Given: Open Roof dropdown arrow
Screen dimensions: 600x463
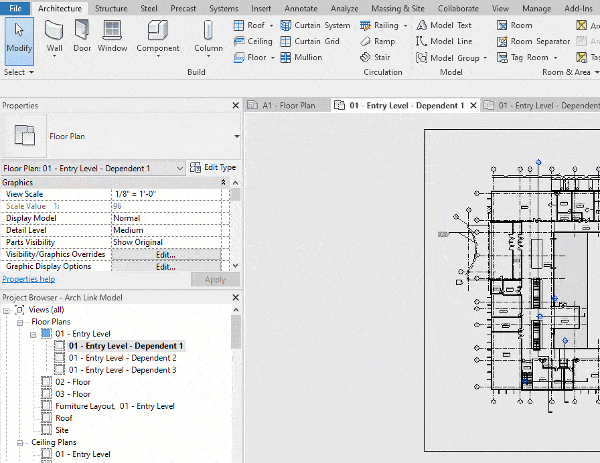Looking at the screenshot, I should [x=271, y=26].
